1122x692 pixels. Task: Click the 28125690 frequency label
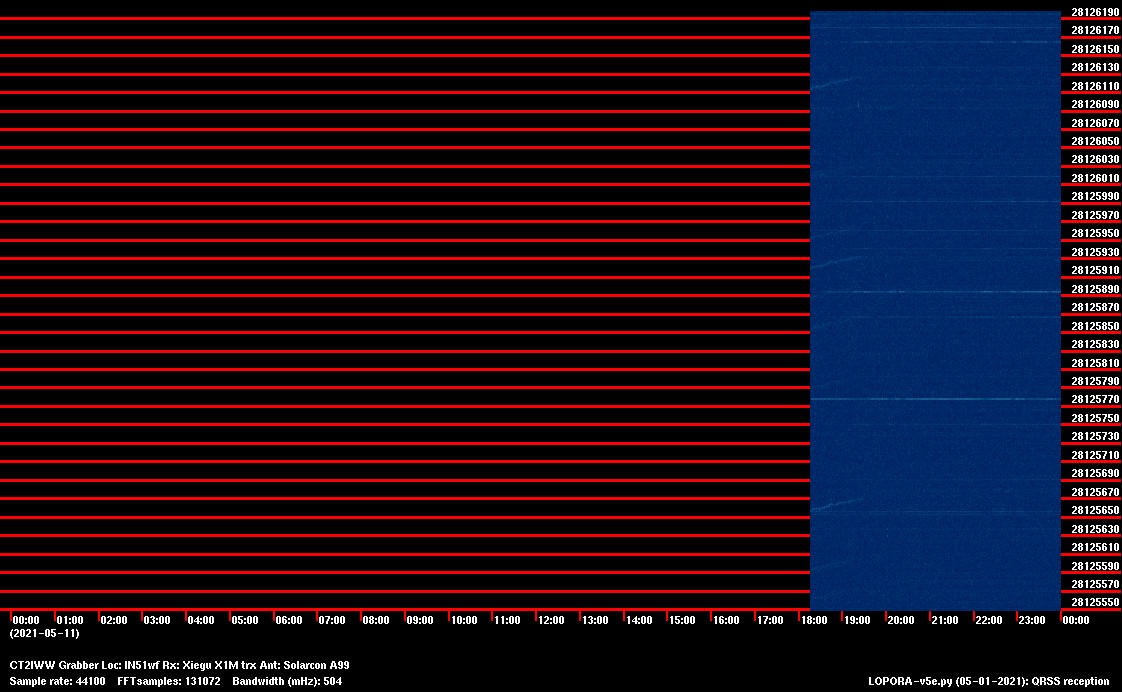(x=1095, y=474)
